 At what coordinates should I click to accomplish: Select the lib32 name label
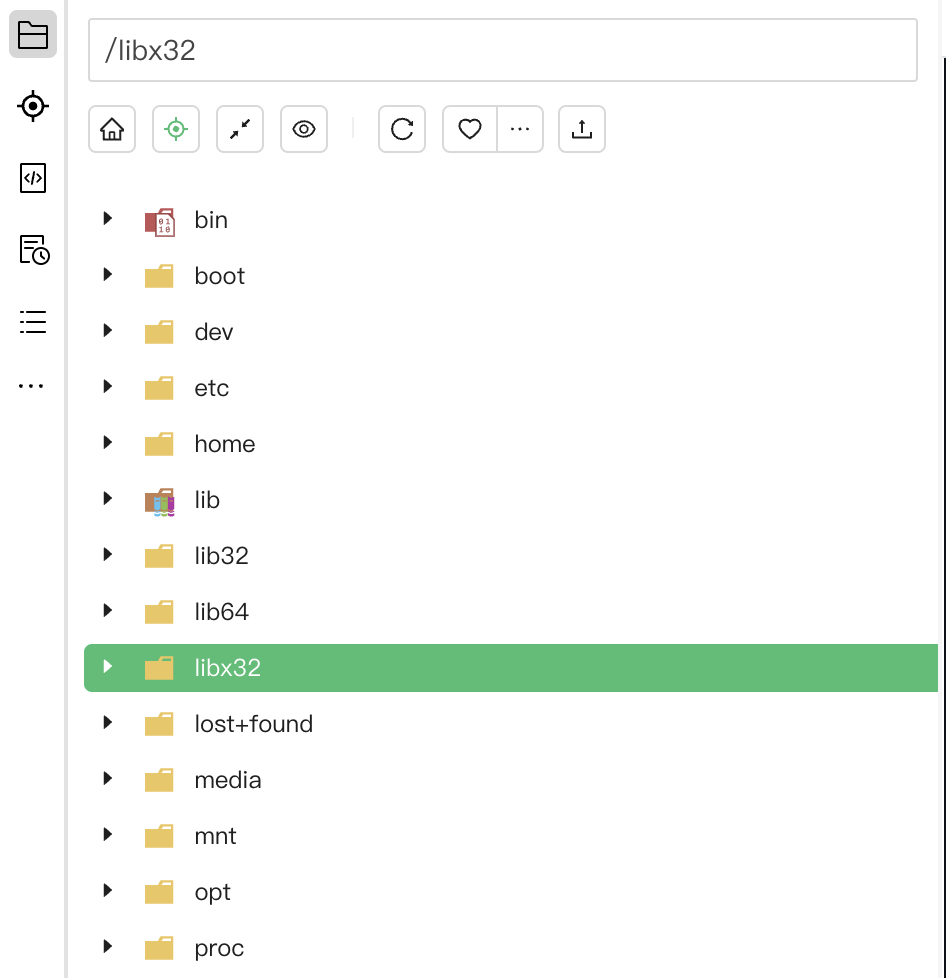(221, 556)
